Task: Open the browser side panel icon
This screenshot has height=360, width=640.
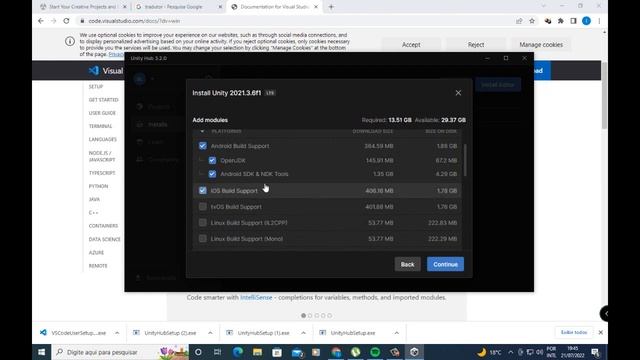Action: 573,21
